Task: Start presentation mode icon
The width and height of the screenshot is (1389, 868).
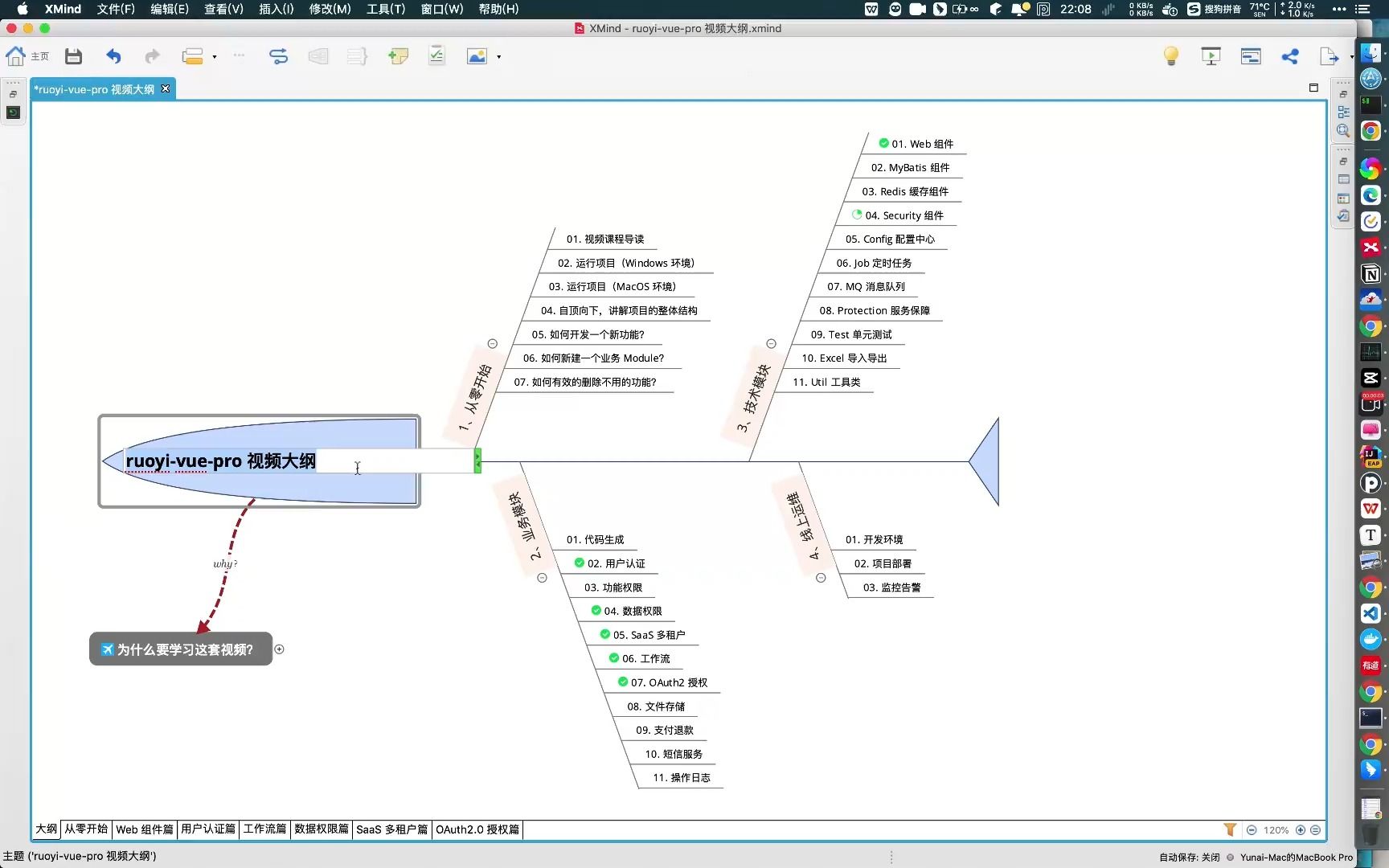Action: pos(1211,56)
